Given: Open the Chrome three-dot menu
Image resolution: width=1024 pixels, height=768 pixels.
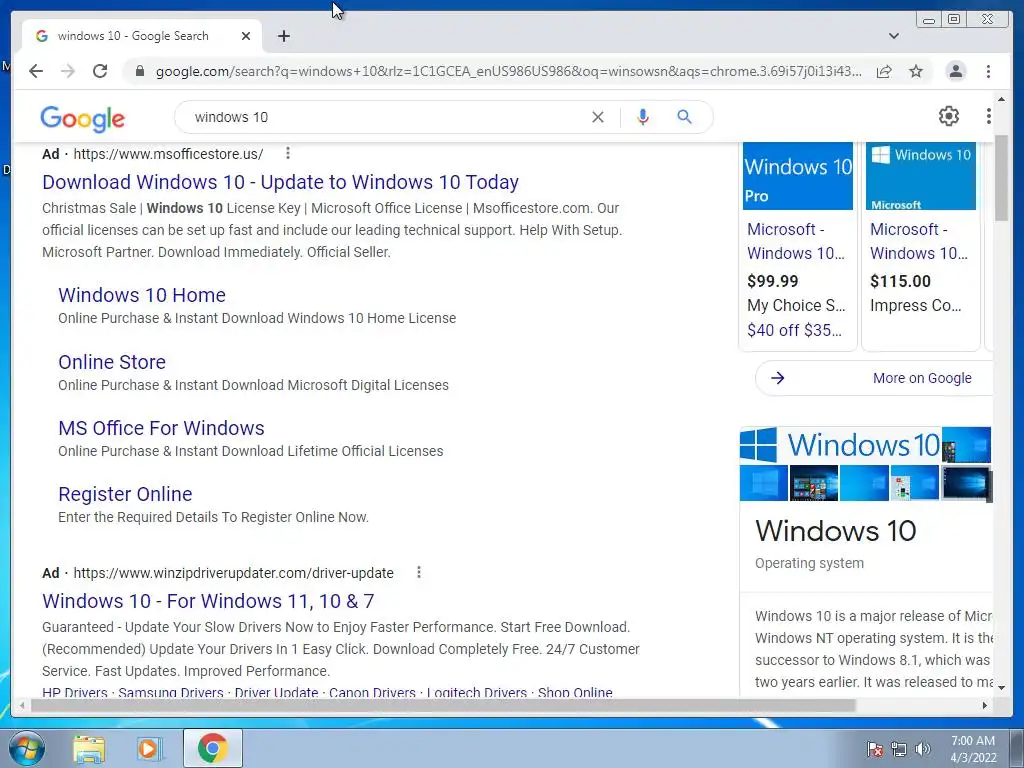Looking at the screenshot, I should 988,71.
